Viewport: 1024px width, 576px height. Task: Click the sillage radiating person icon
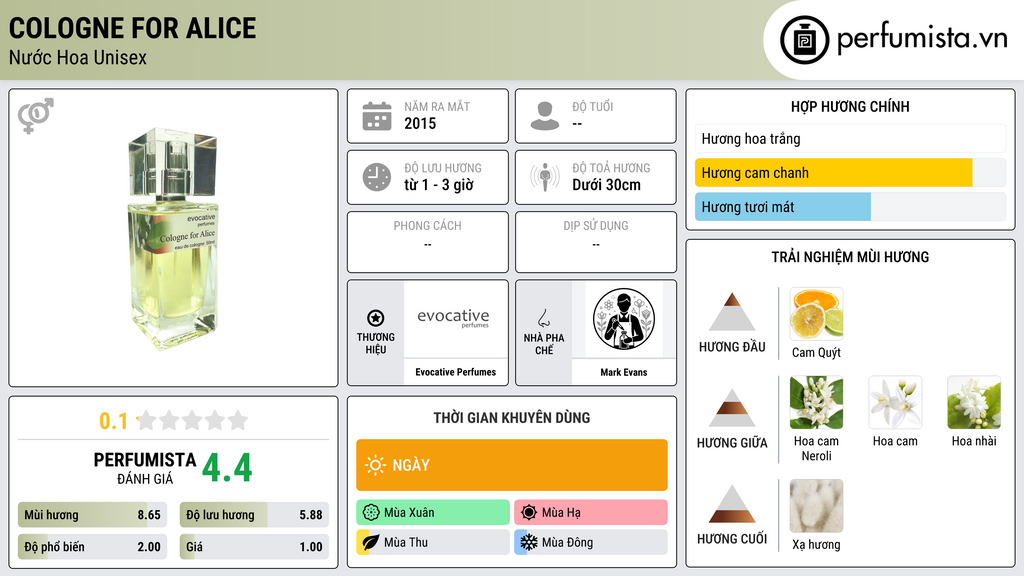click(545, 177)
